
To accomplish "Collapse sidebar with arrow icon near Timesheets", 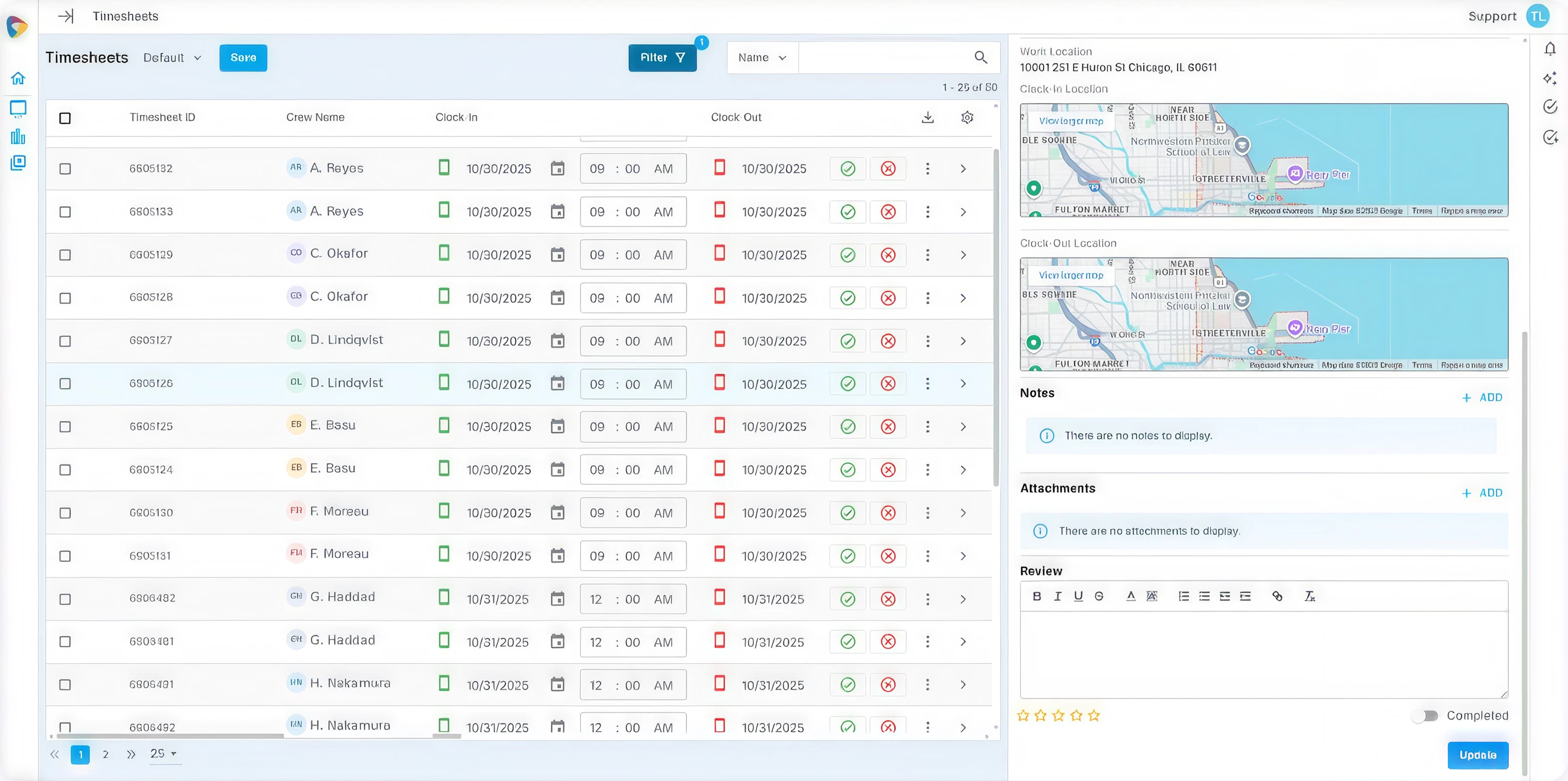I will coord(66,16).
